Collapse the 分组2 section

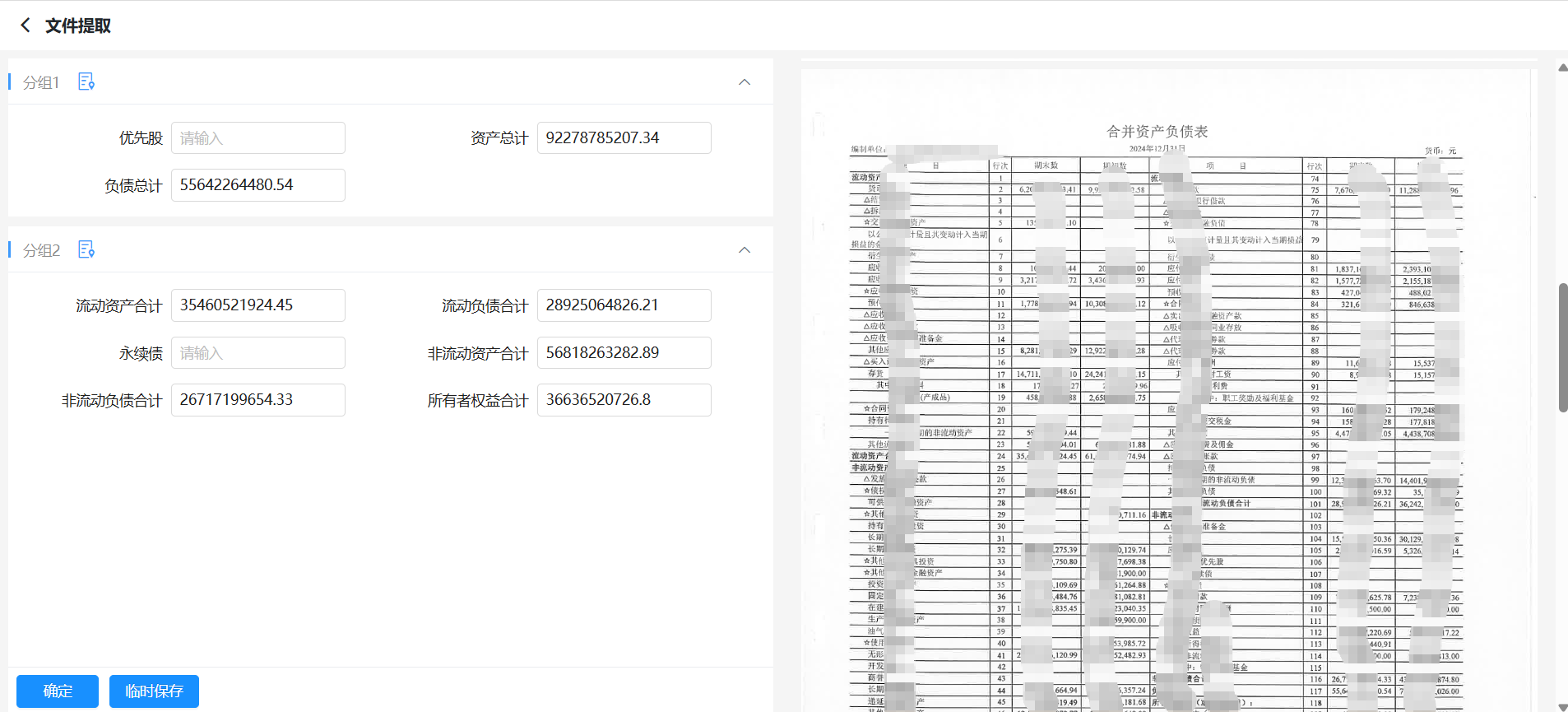(x=745, y=250)
